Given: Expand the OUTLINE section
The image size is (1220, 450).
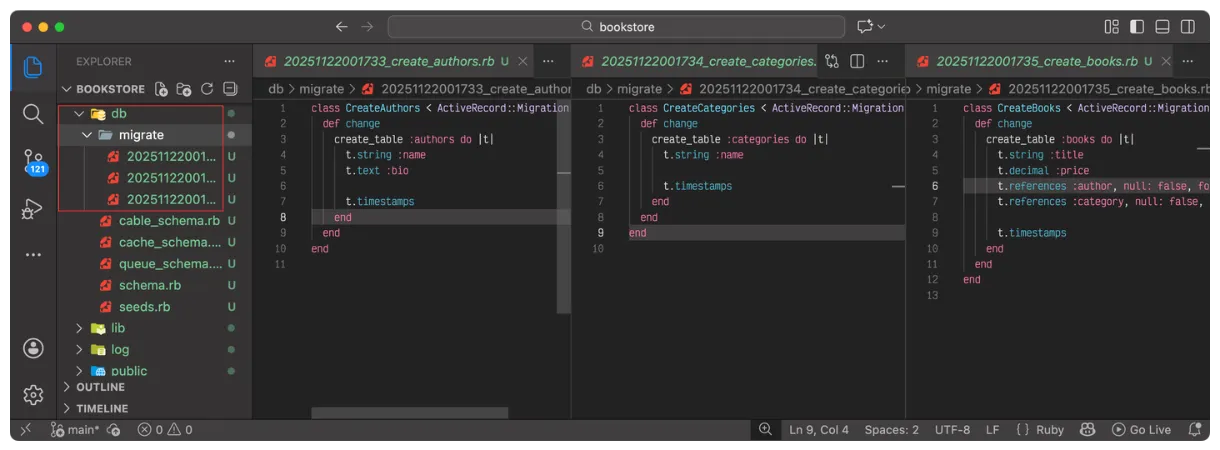Looking at the screenshot, I should (68, 387).
